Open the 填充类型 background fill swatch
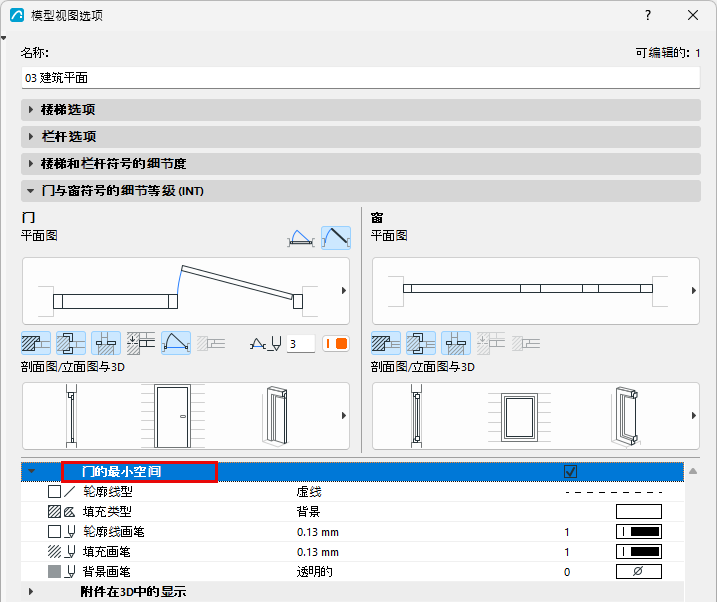Image resolution: width=717 pixels, height=602 pixels. [x=639, y=511]
